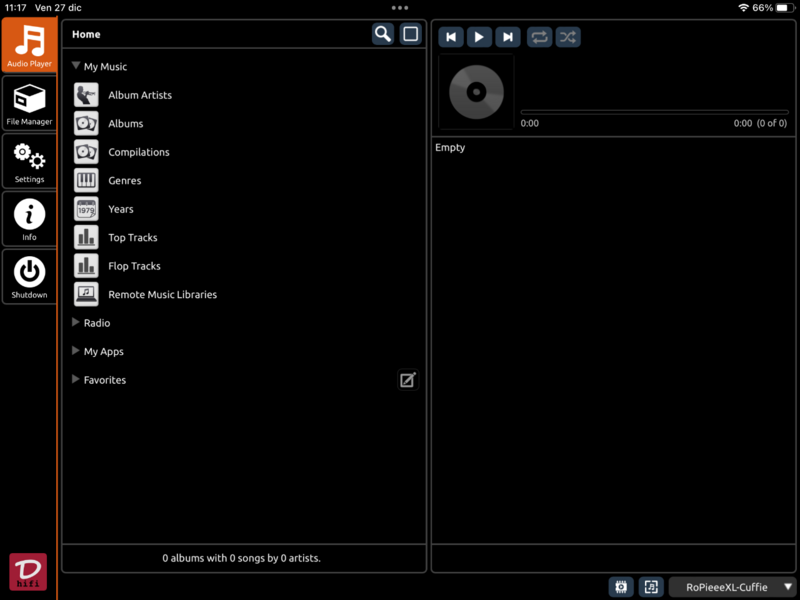
Task: Skip to previous track
Action: pyautogui.click(x=451, y=37)
